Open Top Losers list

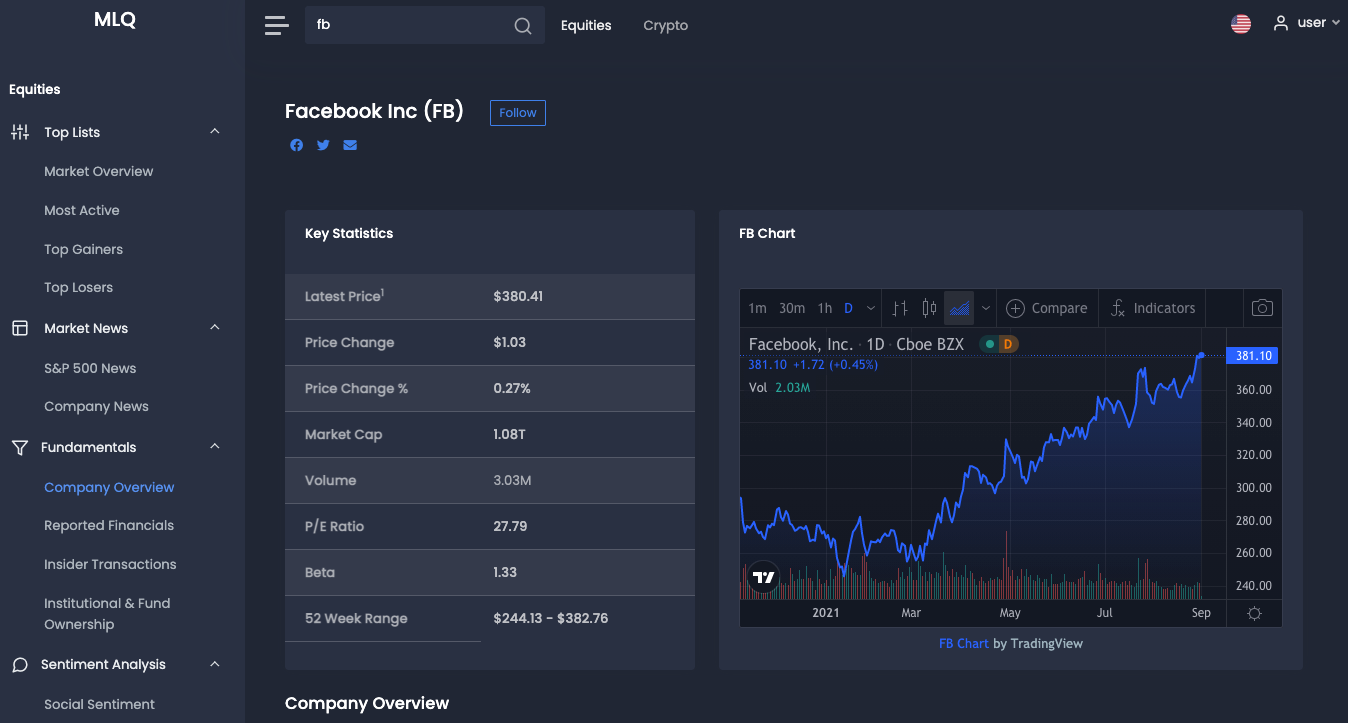click(79, 288)
